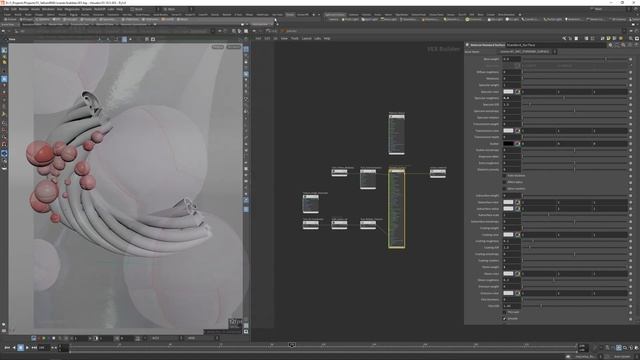Select the Geometry Light shelf tool
This screenshot has width=640, height=360.
click(409, 19)
